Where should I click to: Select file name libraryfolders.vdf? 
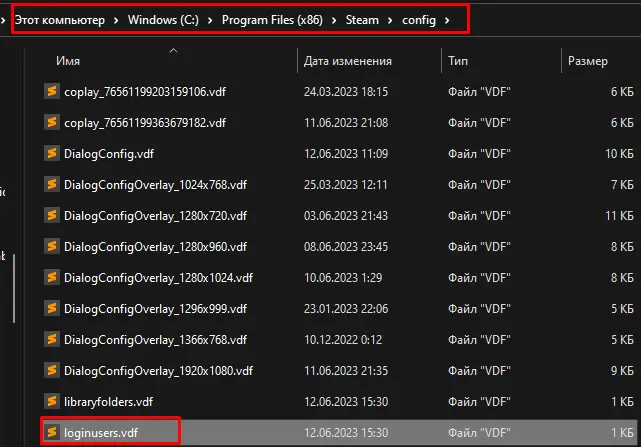coord(108,402)
